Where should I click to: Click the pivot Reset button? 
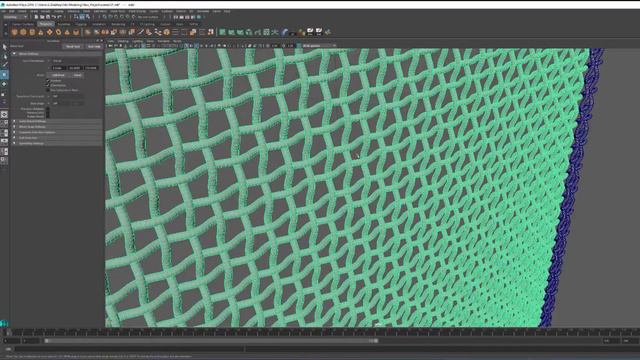(77, 75)
